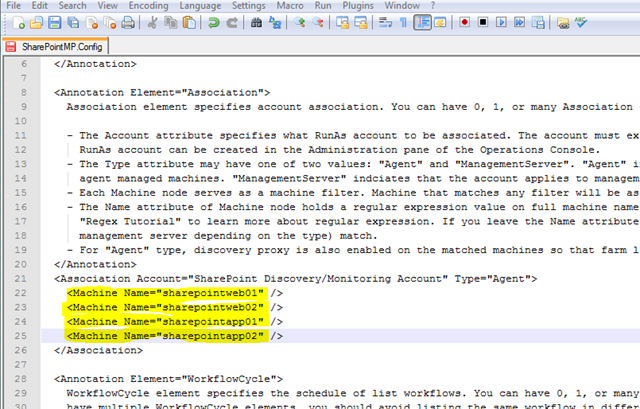Disable the highlighted Indent Guide button
This screenshot has height=409, width=640.
pyautogui.click(x=424, y=22)
